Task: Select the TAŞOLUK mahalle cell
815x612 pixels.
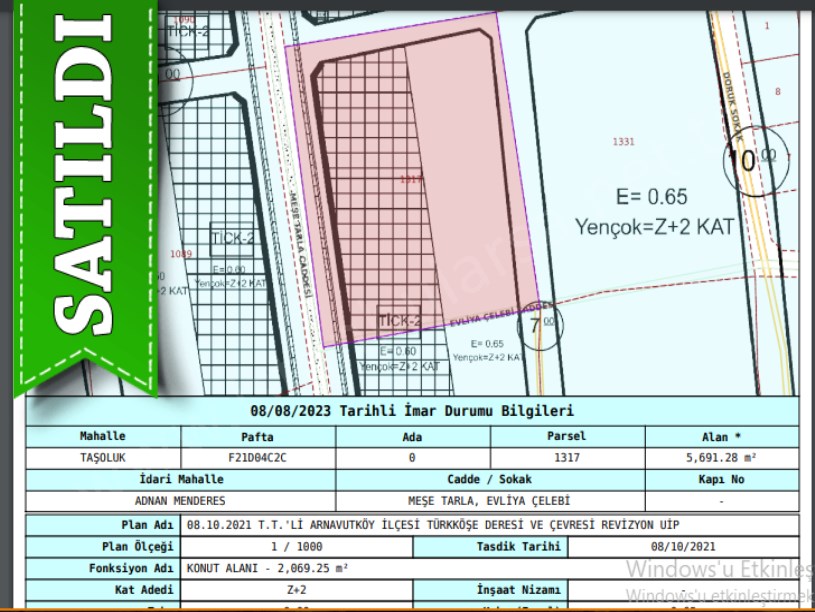Action: 103,458
